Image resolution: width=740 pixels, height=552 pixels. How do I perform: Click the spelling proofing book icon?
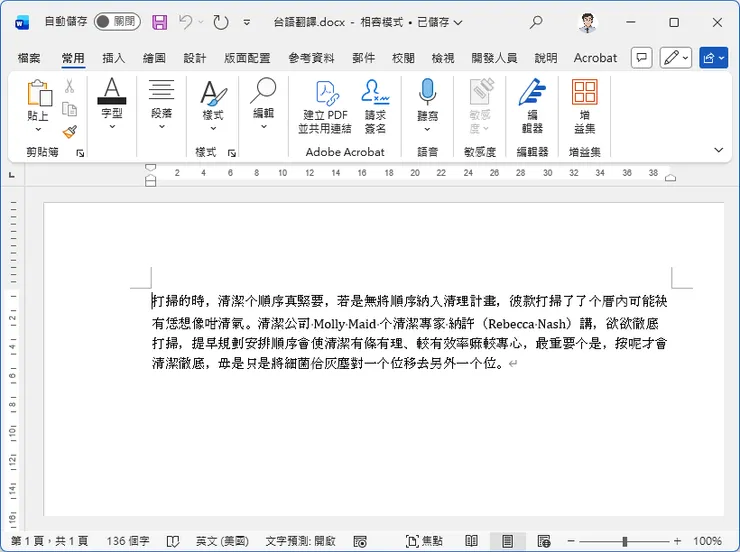point(173,541)
